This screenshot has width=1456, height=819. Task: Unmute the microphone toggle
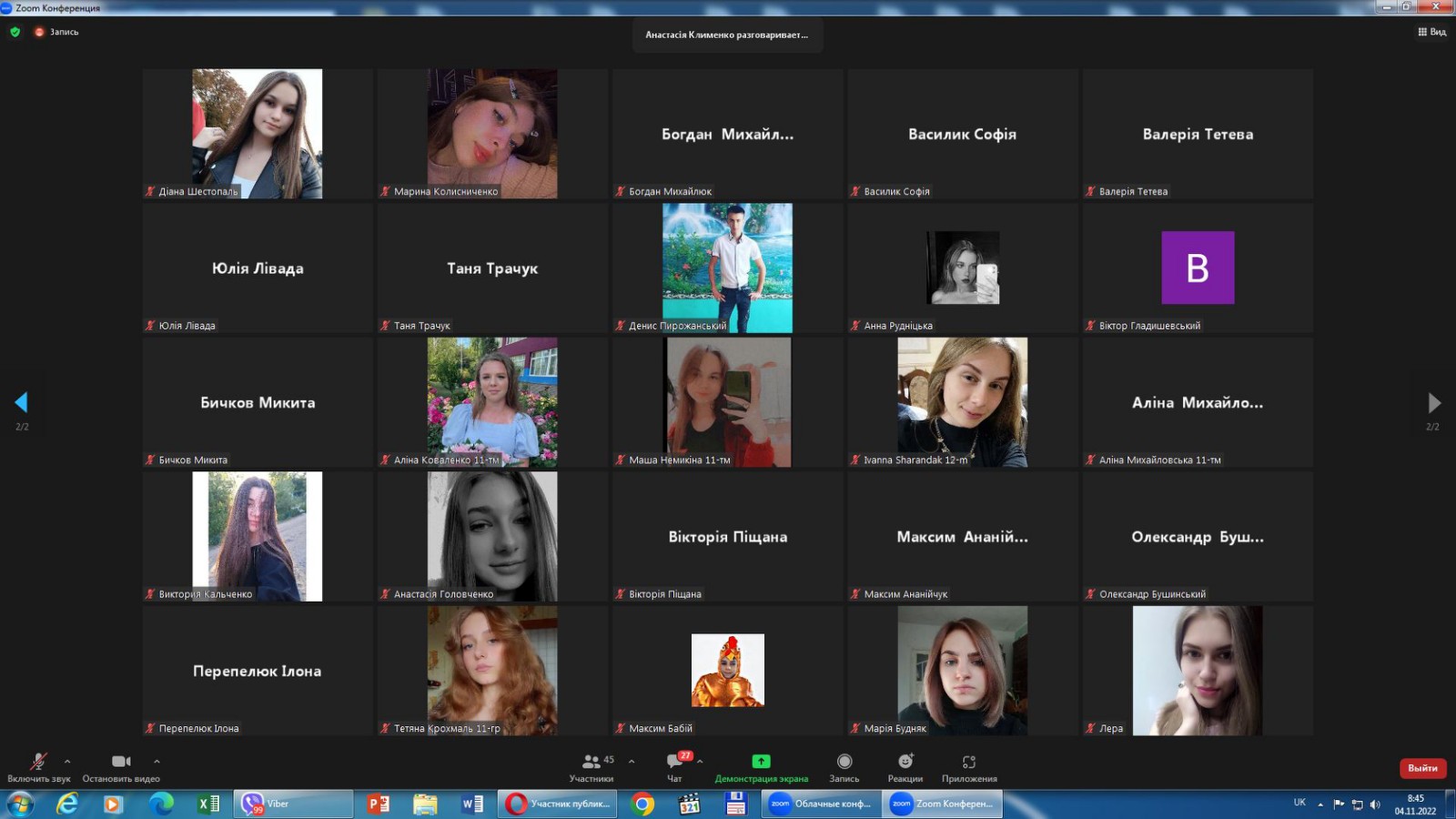pos(38,762)
